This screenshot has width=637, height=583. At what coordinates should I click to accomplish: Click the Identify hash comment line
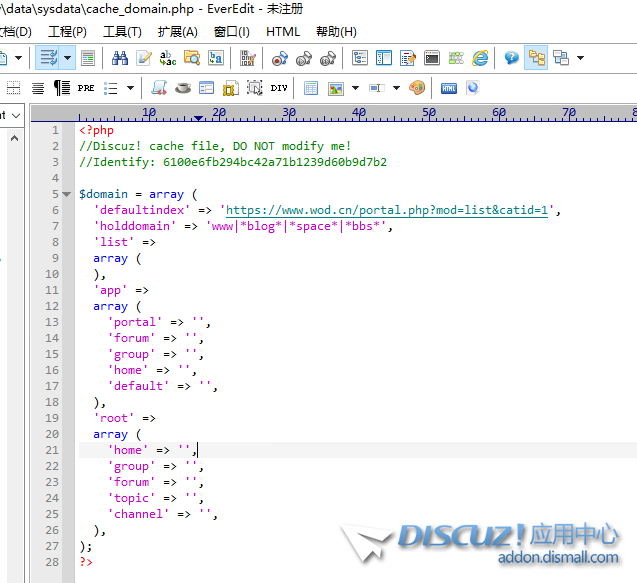point(233,162)
